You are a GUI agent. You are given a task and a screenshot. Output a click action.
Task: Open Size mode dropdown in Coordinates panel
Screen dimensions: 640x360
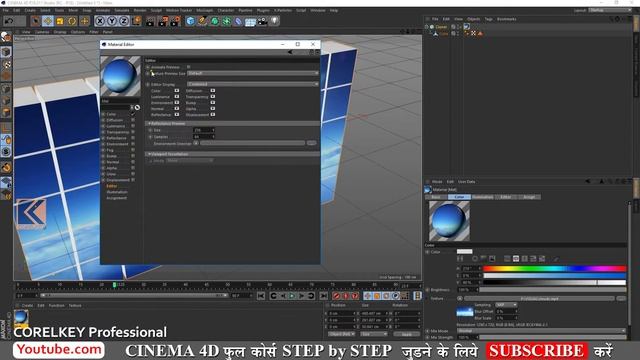tap(373, 334)
